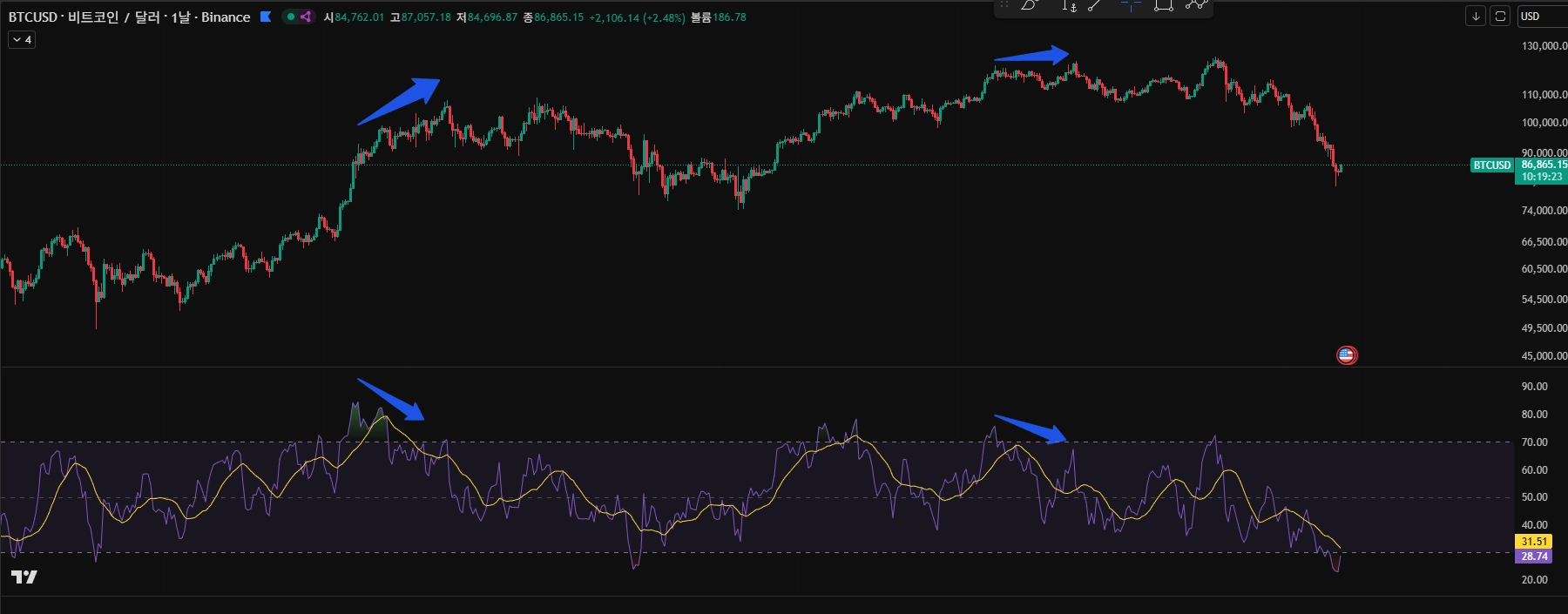Click the 66,500.00 price axis label
This screenshot has height=614, width=1568.
click(1544, 242)
